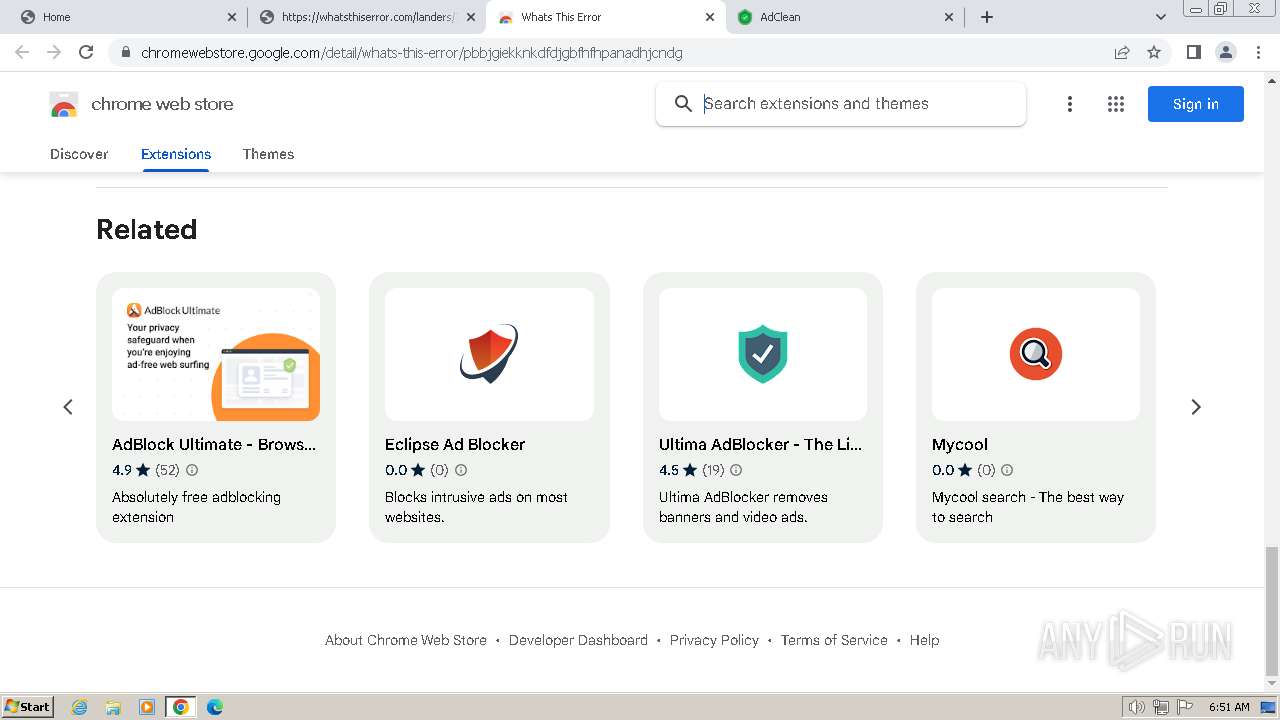Open the Discover section
Screen dimensions: 1280x720
coord(79,154)
